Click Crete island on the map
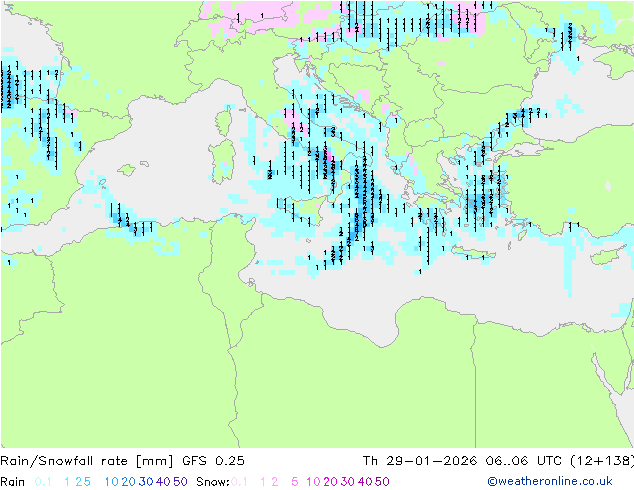This screenshot has height=490, width=634. point(472,253)
